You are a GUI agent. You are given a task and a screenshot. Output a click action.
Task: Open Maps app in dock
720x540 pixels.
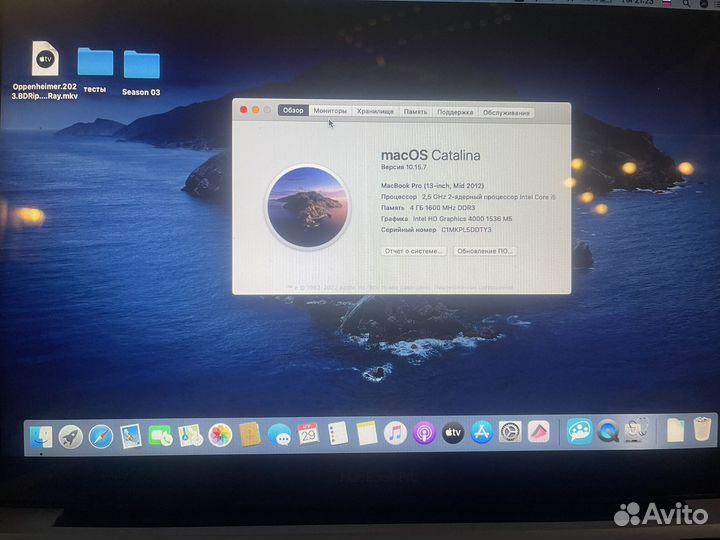(191, 435)
